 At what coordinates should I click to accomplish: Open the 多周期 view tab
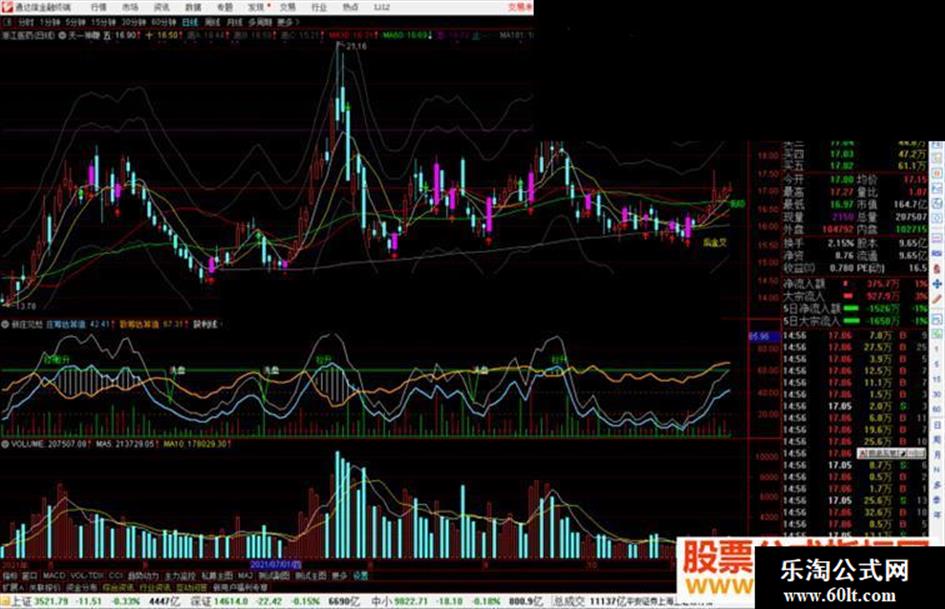click(260, 22)
